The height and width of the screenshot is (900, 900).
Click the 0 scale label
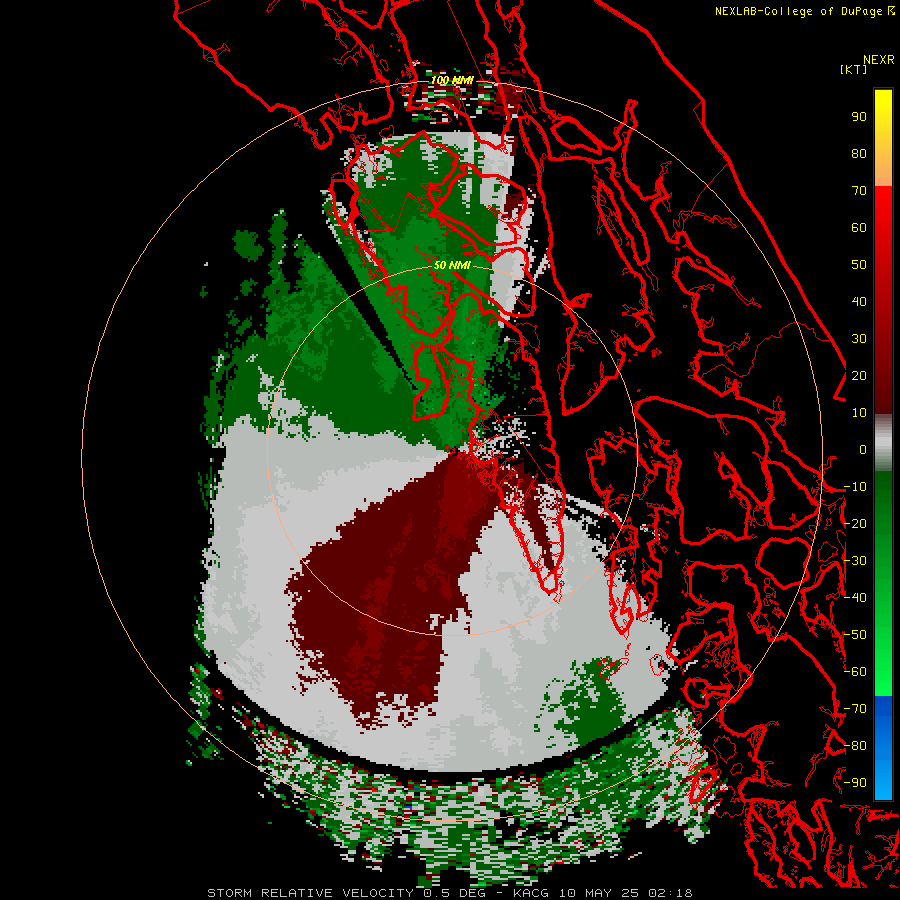(x=863, y=450)
